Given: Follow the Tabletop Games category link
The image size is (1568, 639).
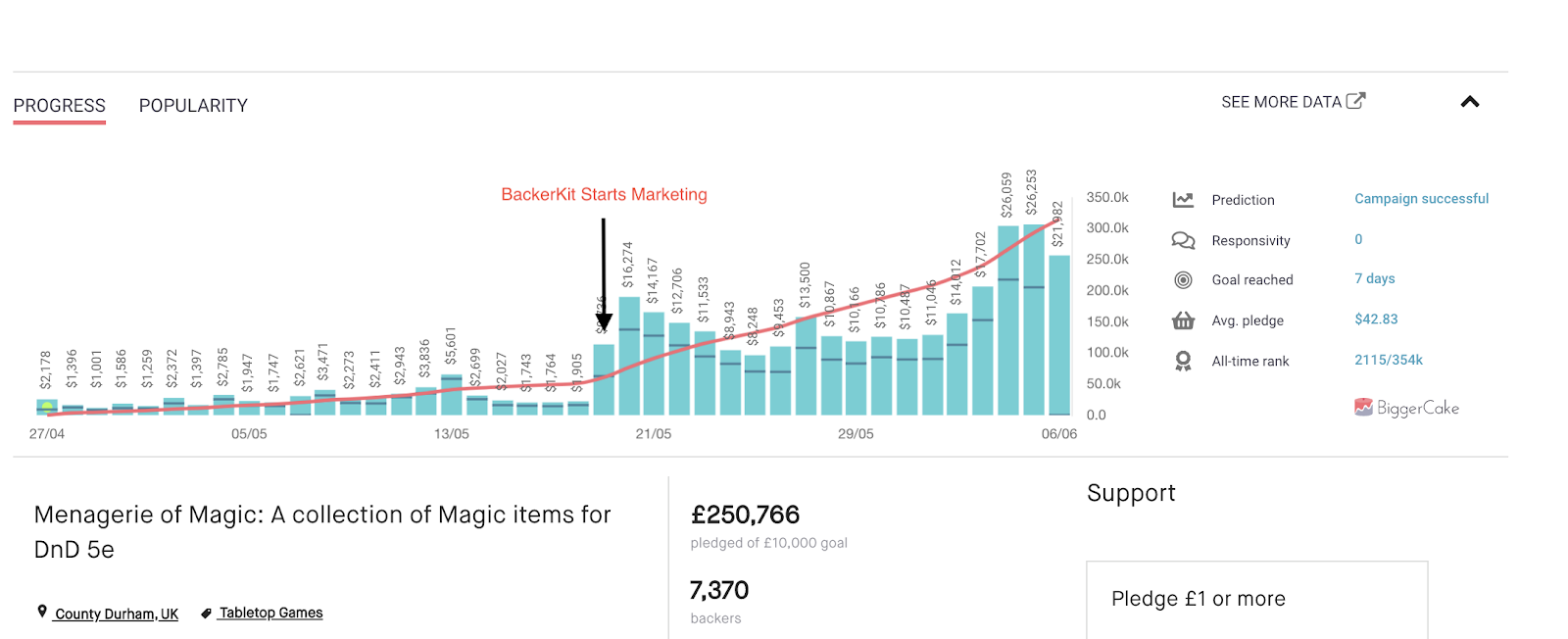Looking at the screenshot, I should [x=270, y=613].
